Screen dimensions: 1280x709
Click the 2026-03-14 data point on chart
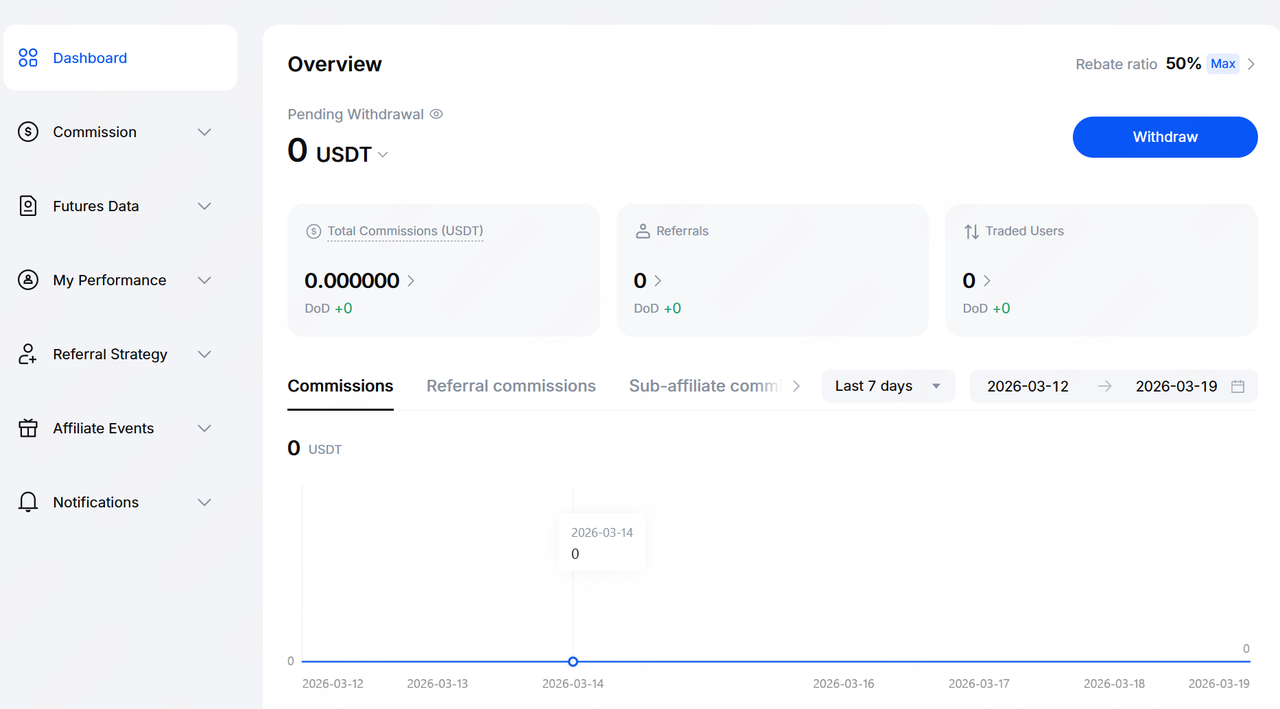coord(573,661)
